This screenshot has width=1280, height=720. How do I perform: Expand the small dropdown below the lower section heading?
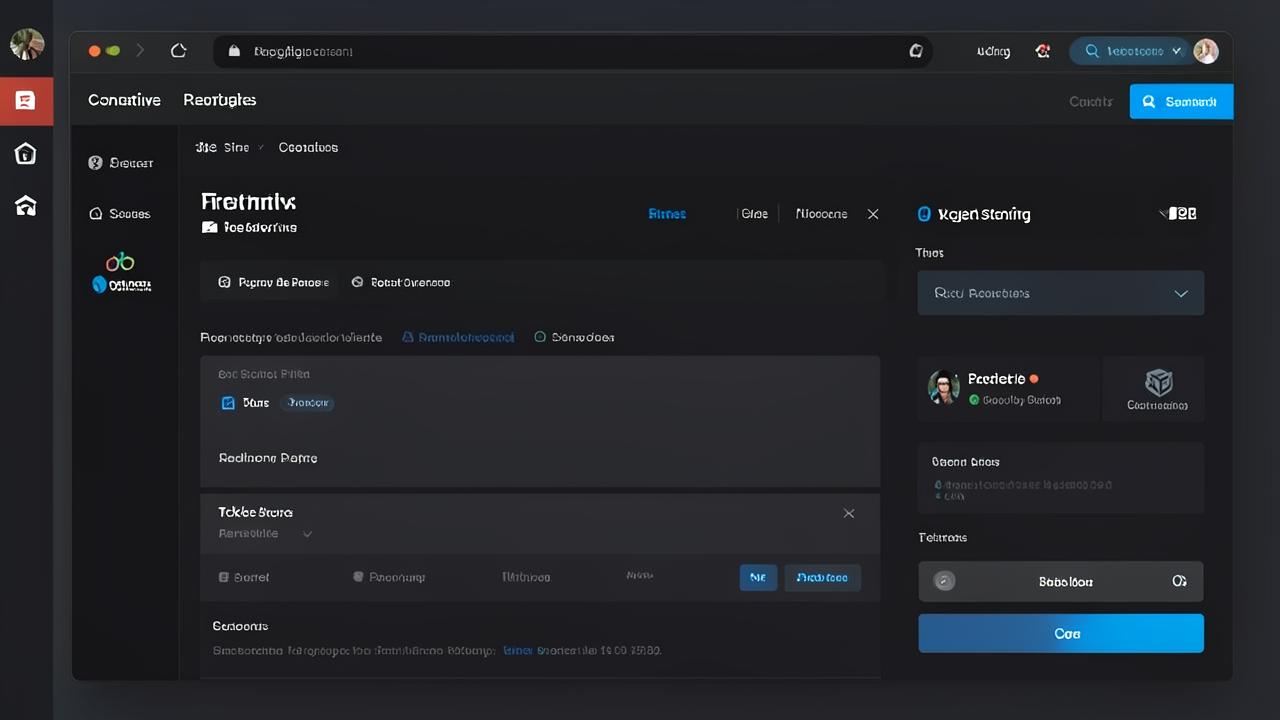[x=307, y=534]
